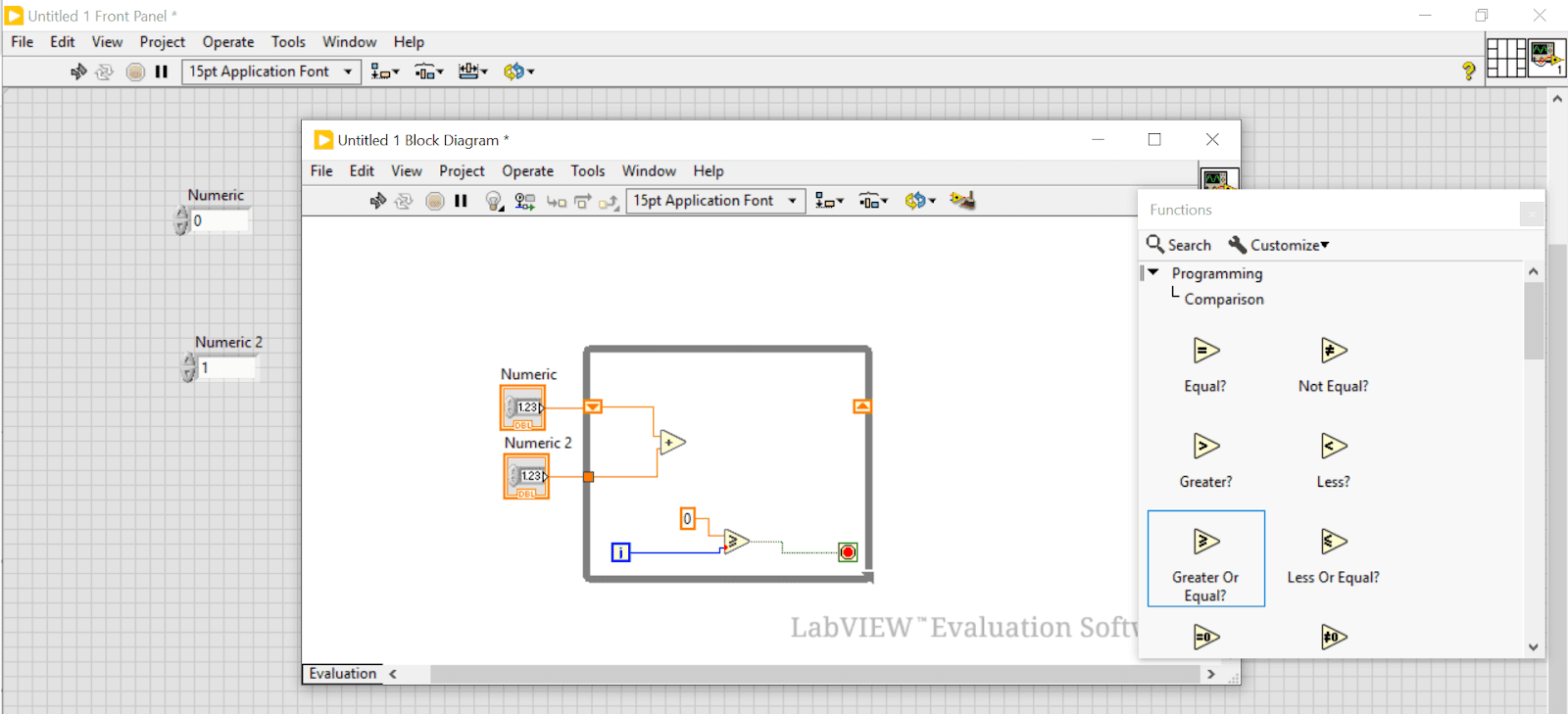The width and height of the screenshot is (1568, 714).
Task: Click the Greater Or Equal? palette item
Action: [1205, 558]
